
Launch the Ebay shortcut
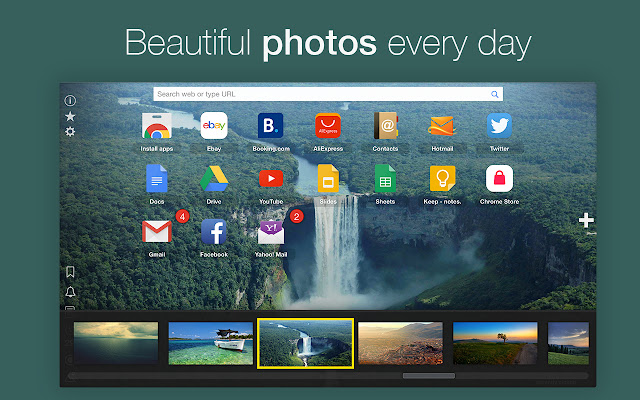click(214, 126)
